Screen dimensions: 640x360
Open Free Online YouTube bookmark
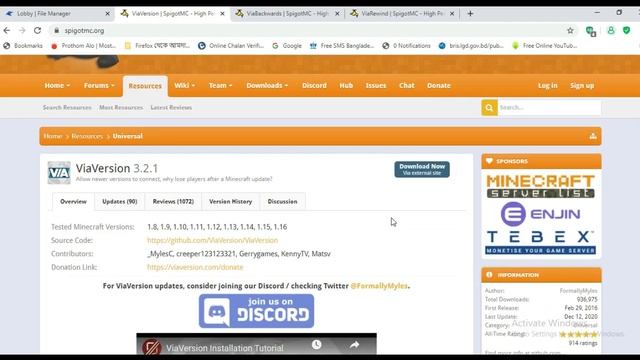pyautogui.click(x=545, y=46)
